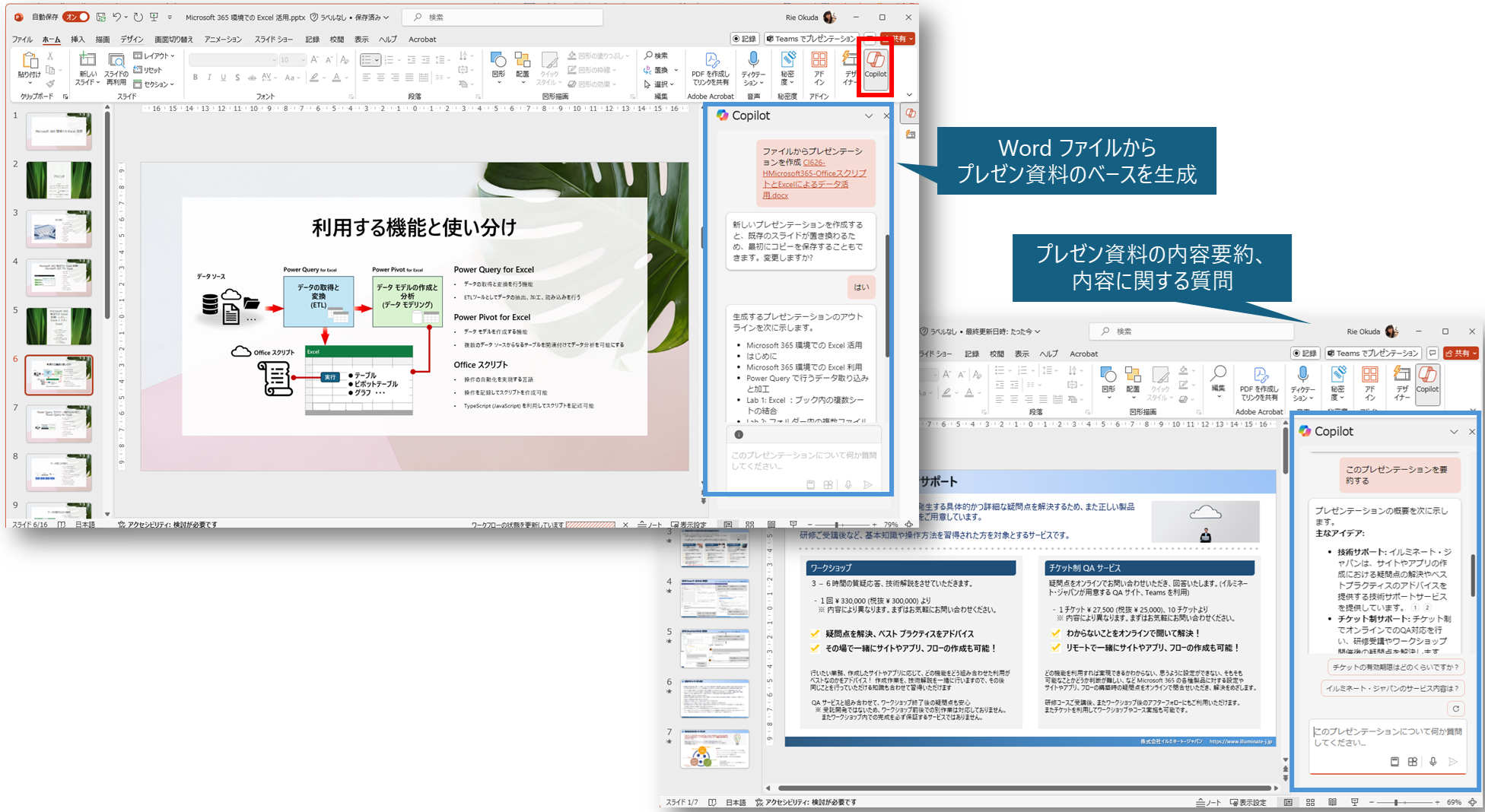Image resolution: width=1485 pixels, height=812 pixels.
Task: Click the refresh suggestions icon in back Copilot pane
Action: click(1456, 709)
